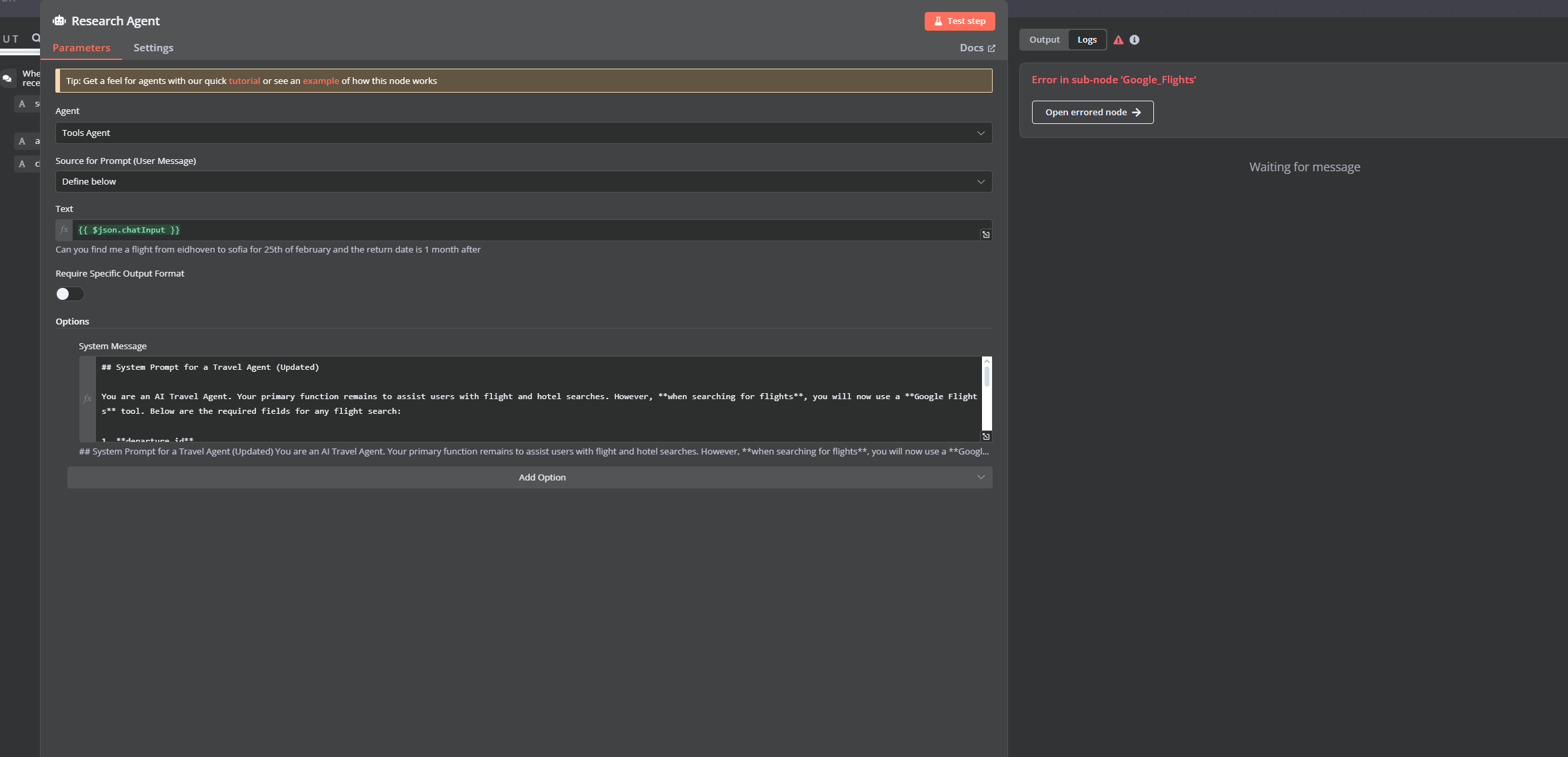This screenshot has height=757, width=1568.
Task: Click the fx icon of Text field
Action: pyautogui.click(x=64, y=230)
